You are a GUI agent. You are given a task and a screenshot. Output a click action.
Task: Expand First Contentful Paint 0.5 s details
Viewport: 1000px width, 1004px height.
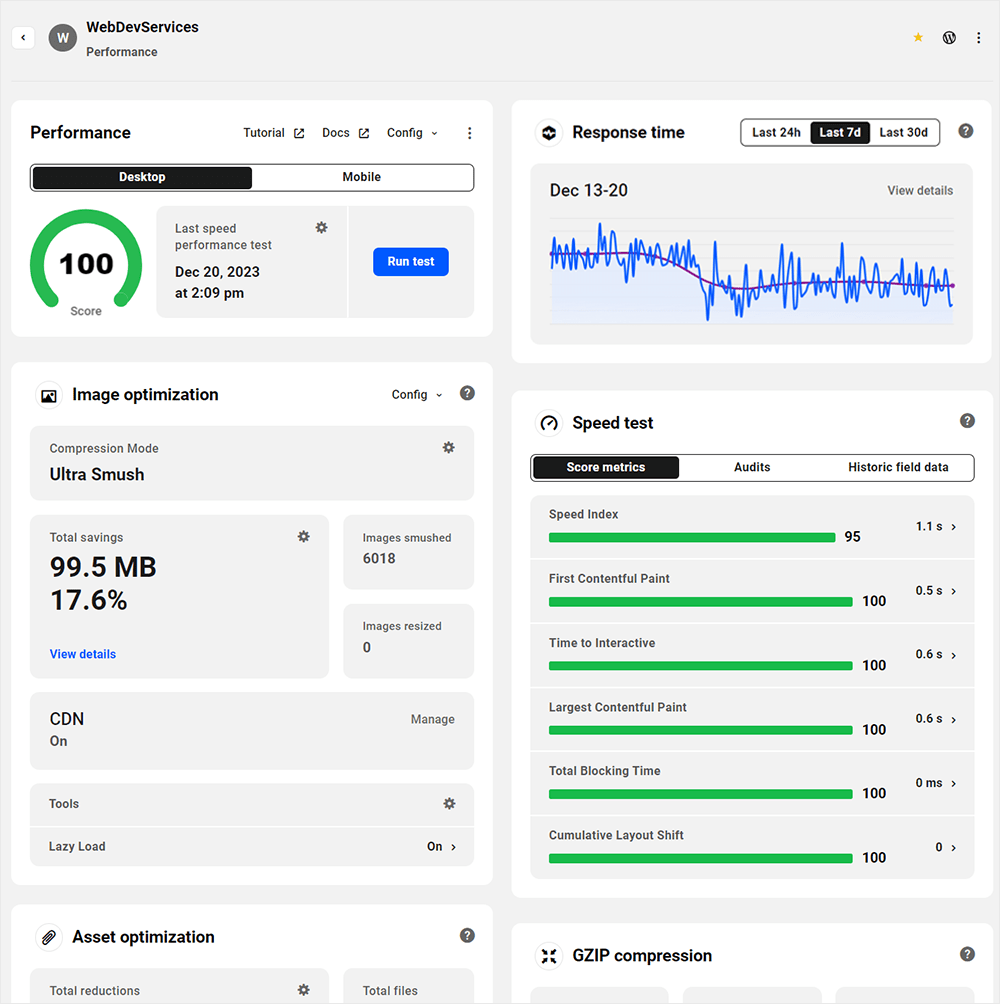click(935, 590)
